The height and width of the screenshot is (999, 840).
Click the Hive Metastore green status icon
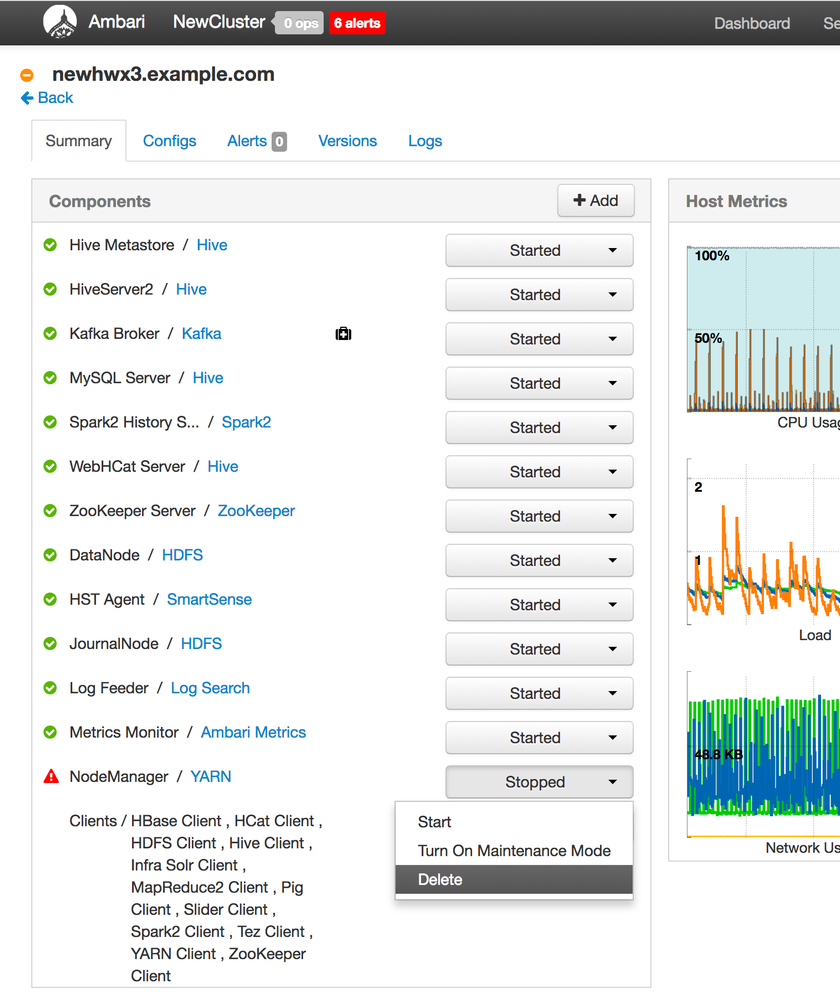[x=50, y=245]
